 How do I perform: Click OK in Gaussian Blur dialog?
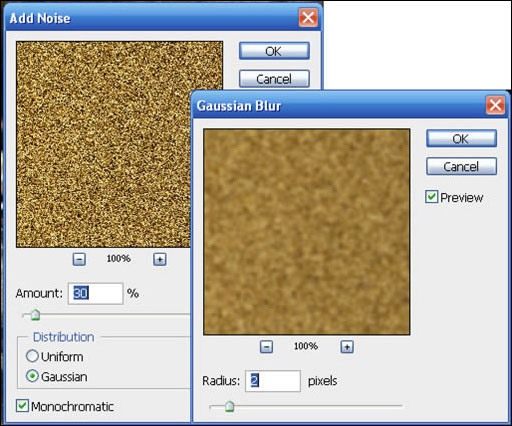[461, 138]
